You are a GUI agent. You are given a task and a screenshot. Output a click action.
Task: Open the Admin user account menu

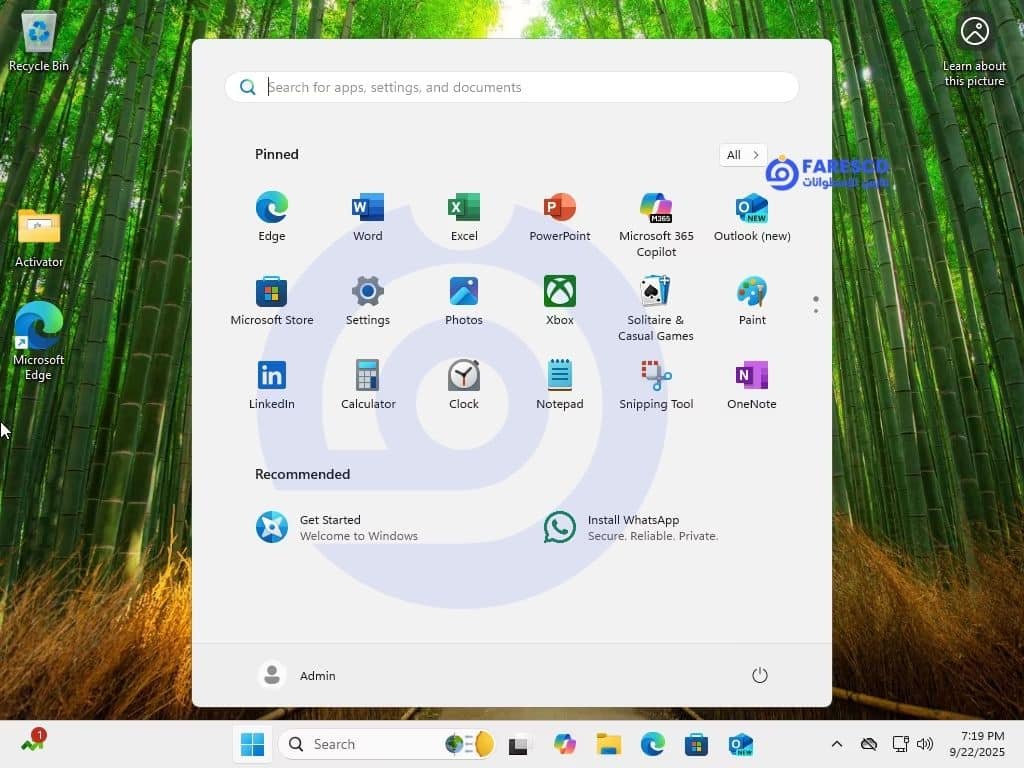pos(298,675)
